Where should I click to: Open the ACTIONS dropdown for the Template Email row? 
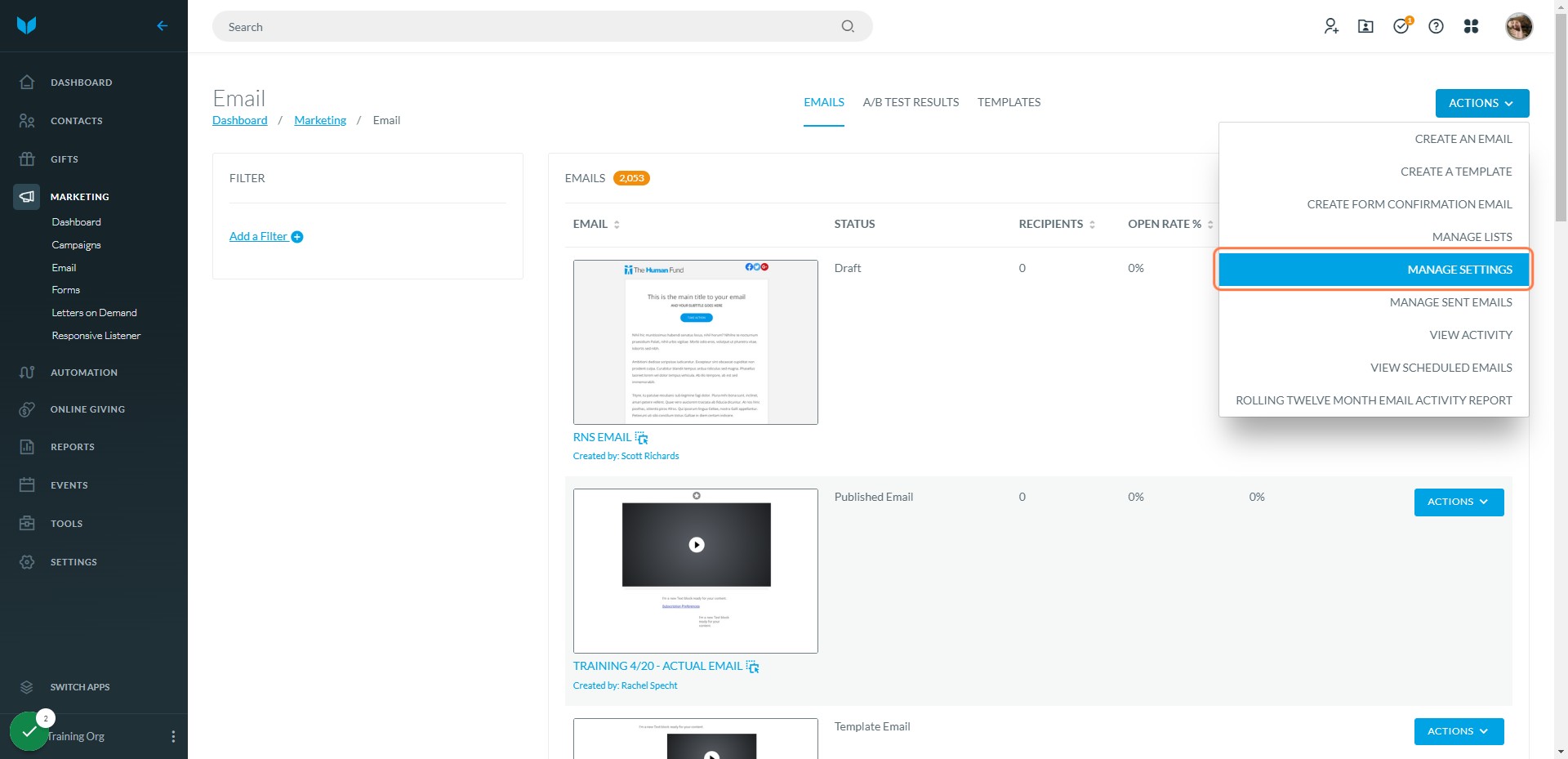pyautogui.click(x=1459, y=731)
